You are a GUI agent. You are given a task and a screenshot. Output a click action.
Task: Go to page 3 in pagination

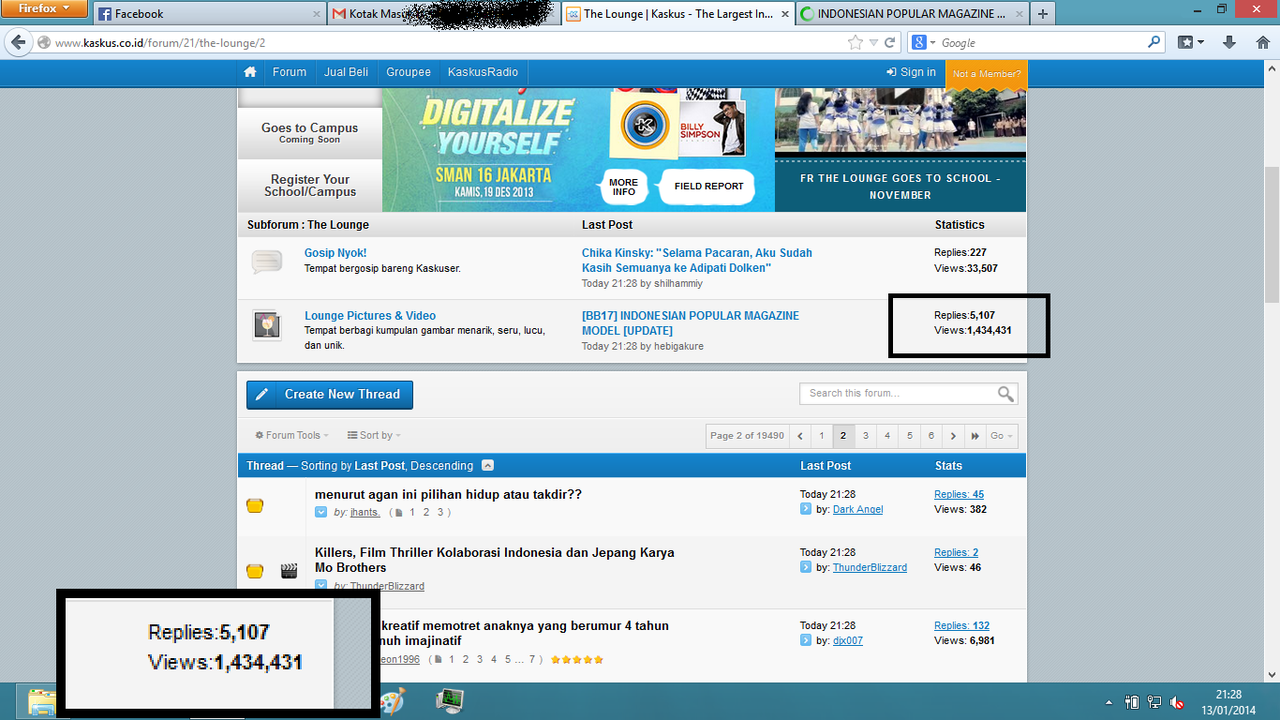point(866,436)
